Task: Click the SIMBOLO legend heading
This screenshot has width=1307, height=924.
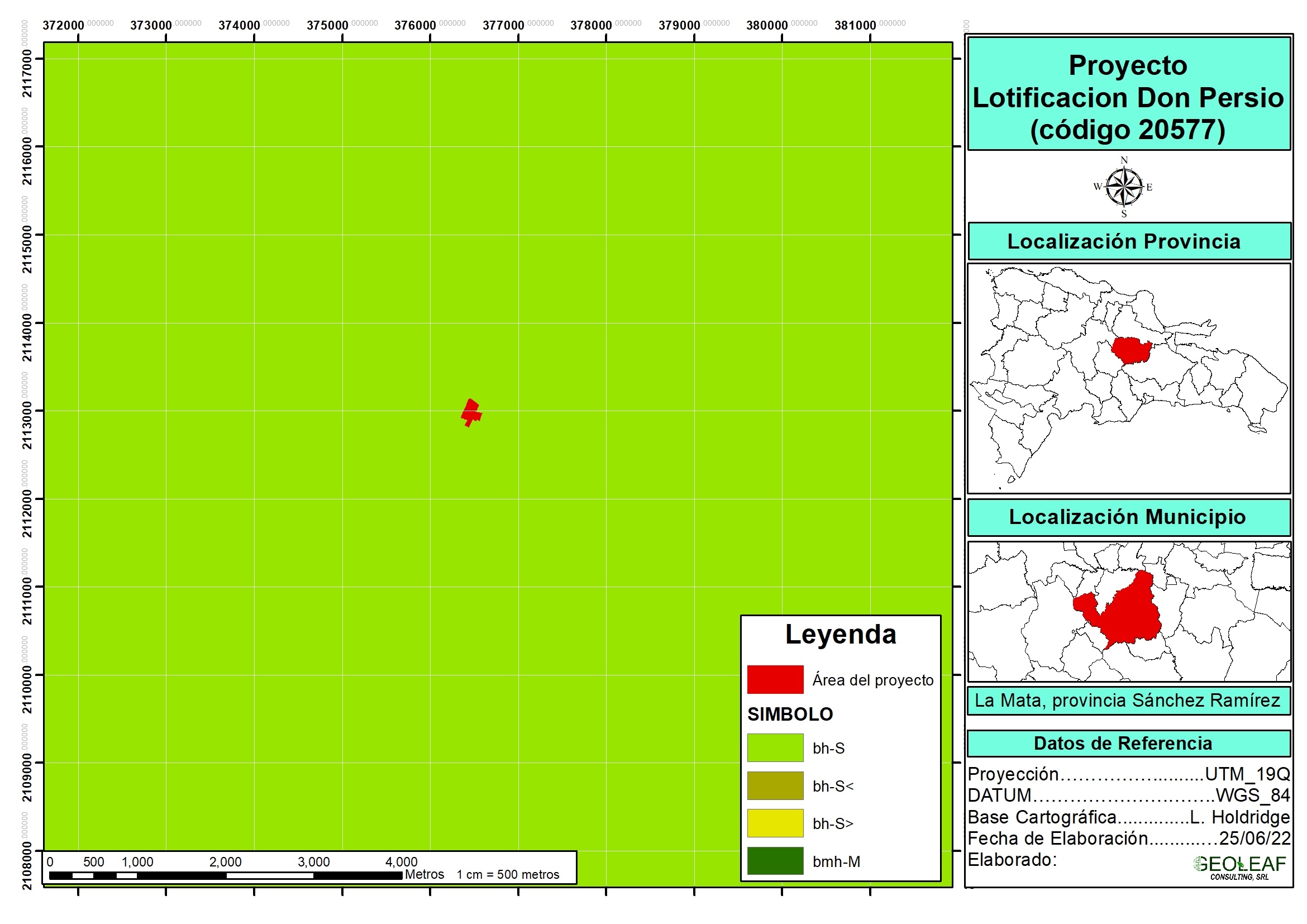Action: pos(790,714)
